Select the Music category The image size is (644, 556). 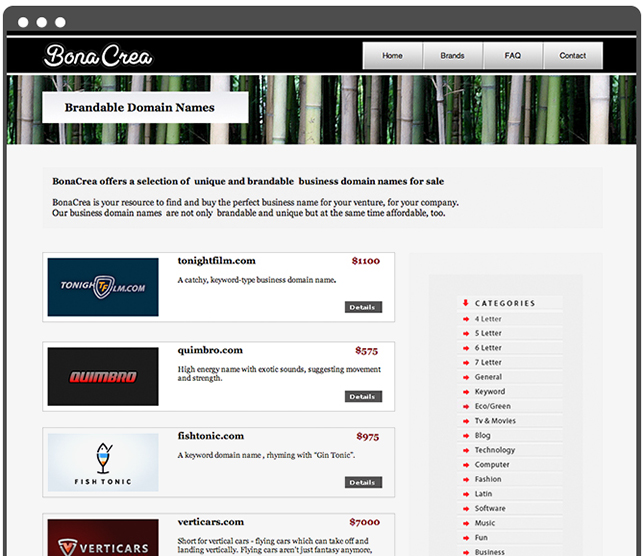[x=485, y=523]
